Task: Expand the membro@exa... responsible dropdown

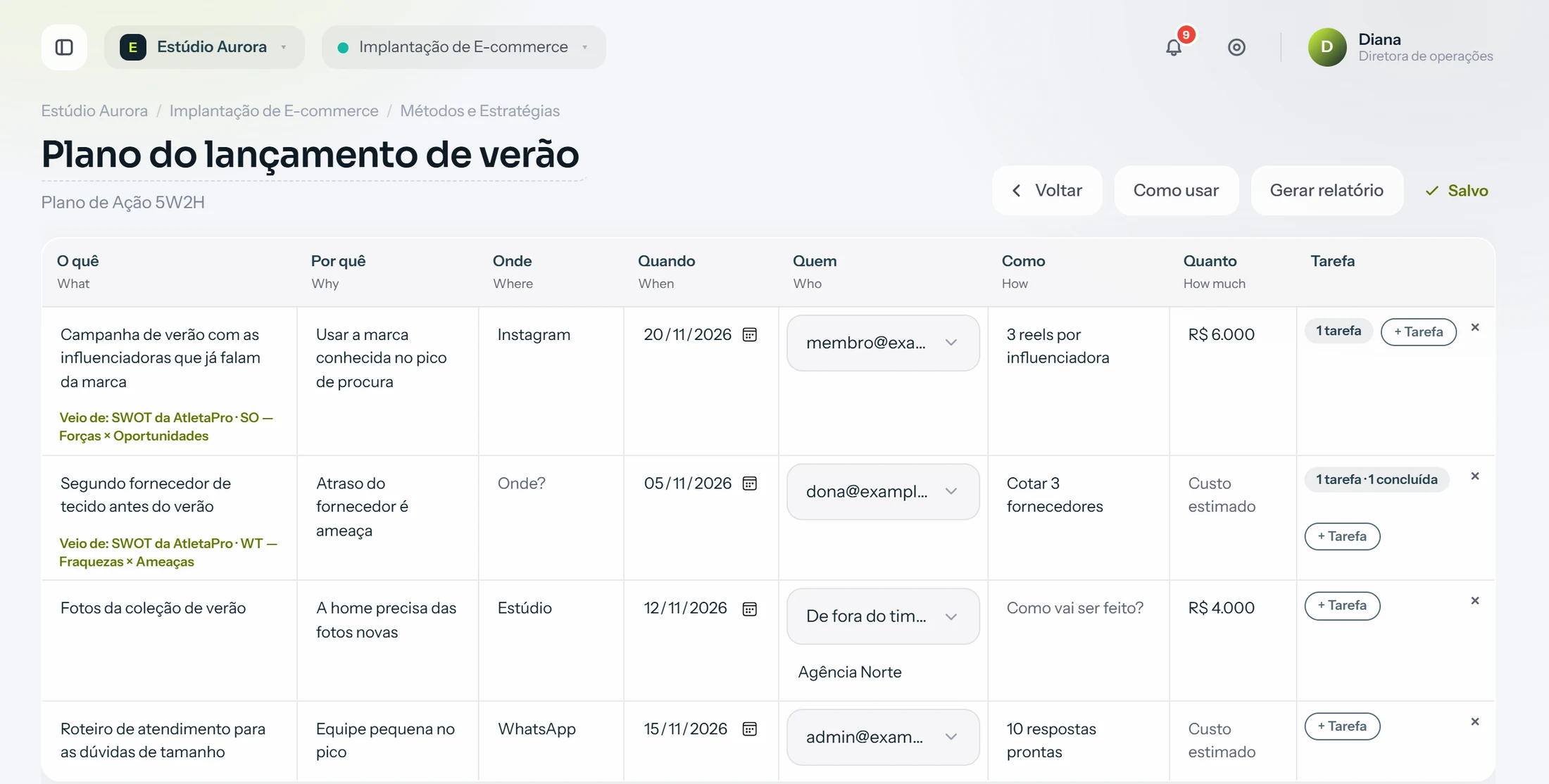Action: (x=883, y=343)
